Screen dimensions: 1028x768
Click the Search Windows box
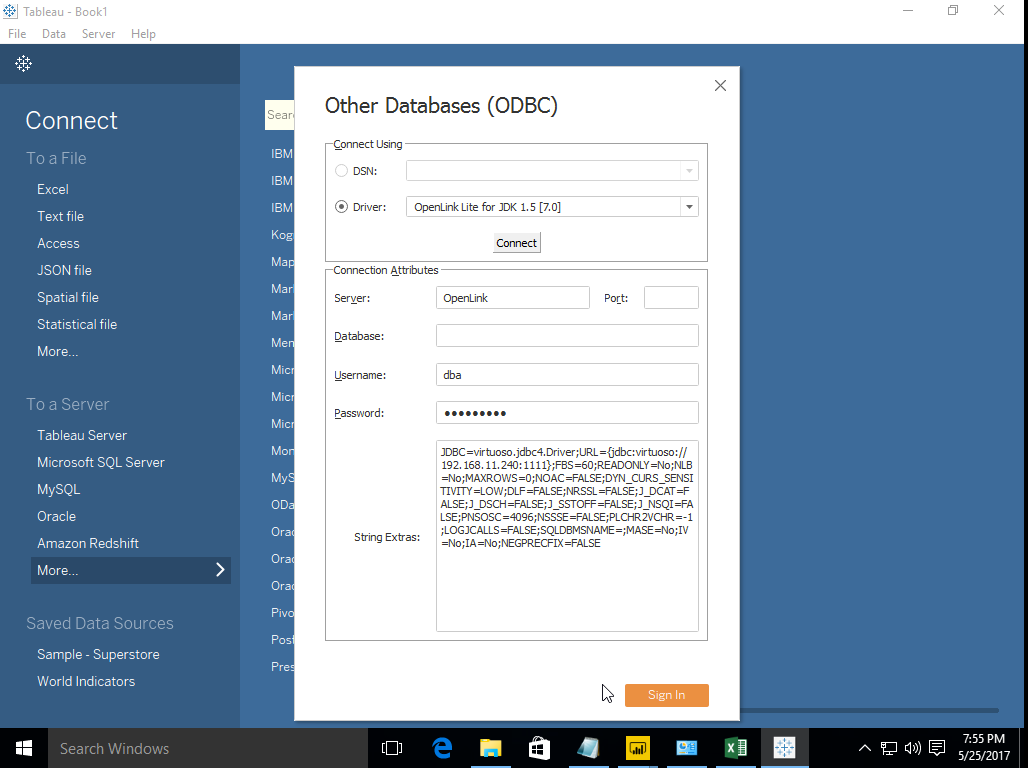207,748
